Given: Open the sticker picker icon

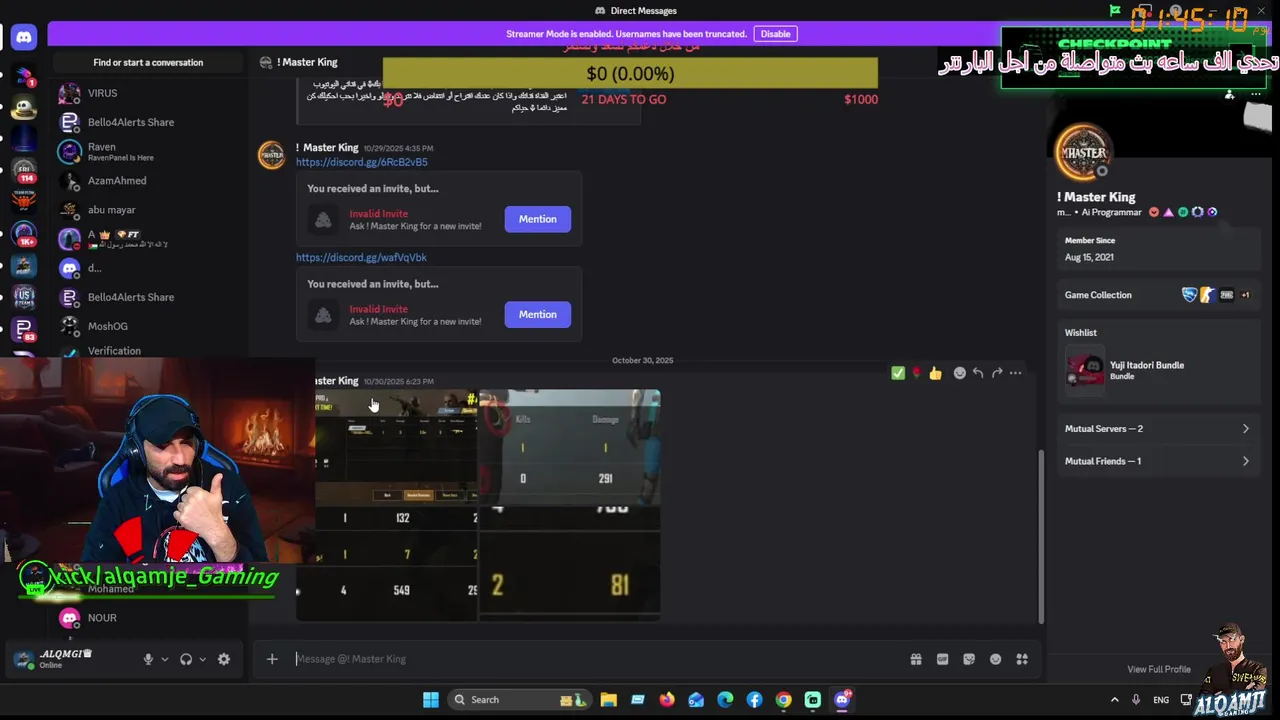Looking at the screenshot, I should pyautogui.click(x=969, y=659).
